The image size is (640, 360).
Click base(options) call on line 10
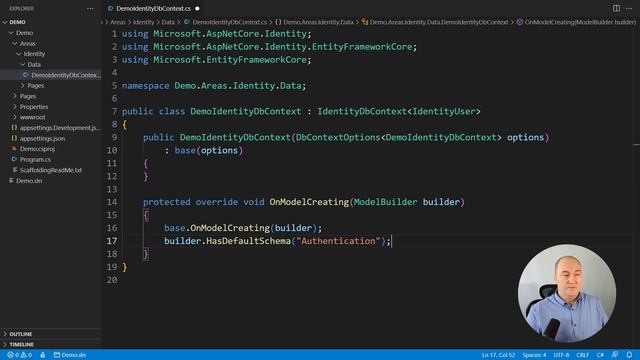[209, 151]
